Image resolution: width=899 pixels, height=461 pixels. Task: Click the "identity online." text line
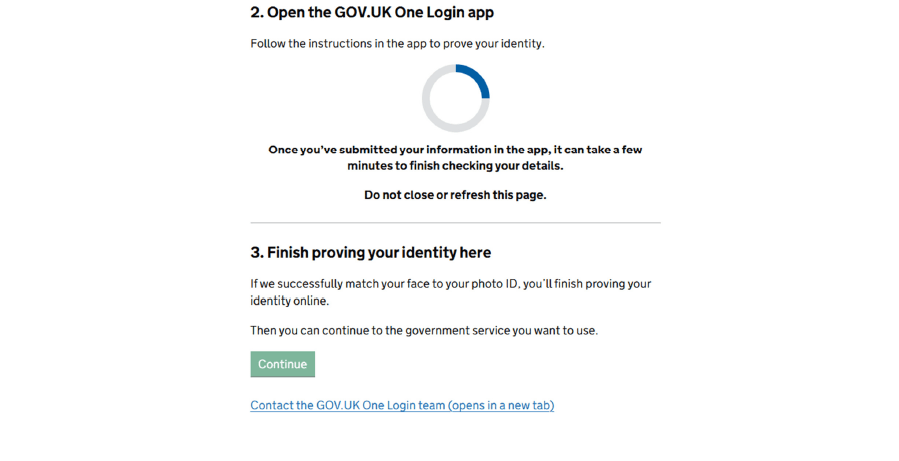pos(289,300)
